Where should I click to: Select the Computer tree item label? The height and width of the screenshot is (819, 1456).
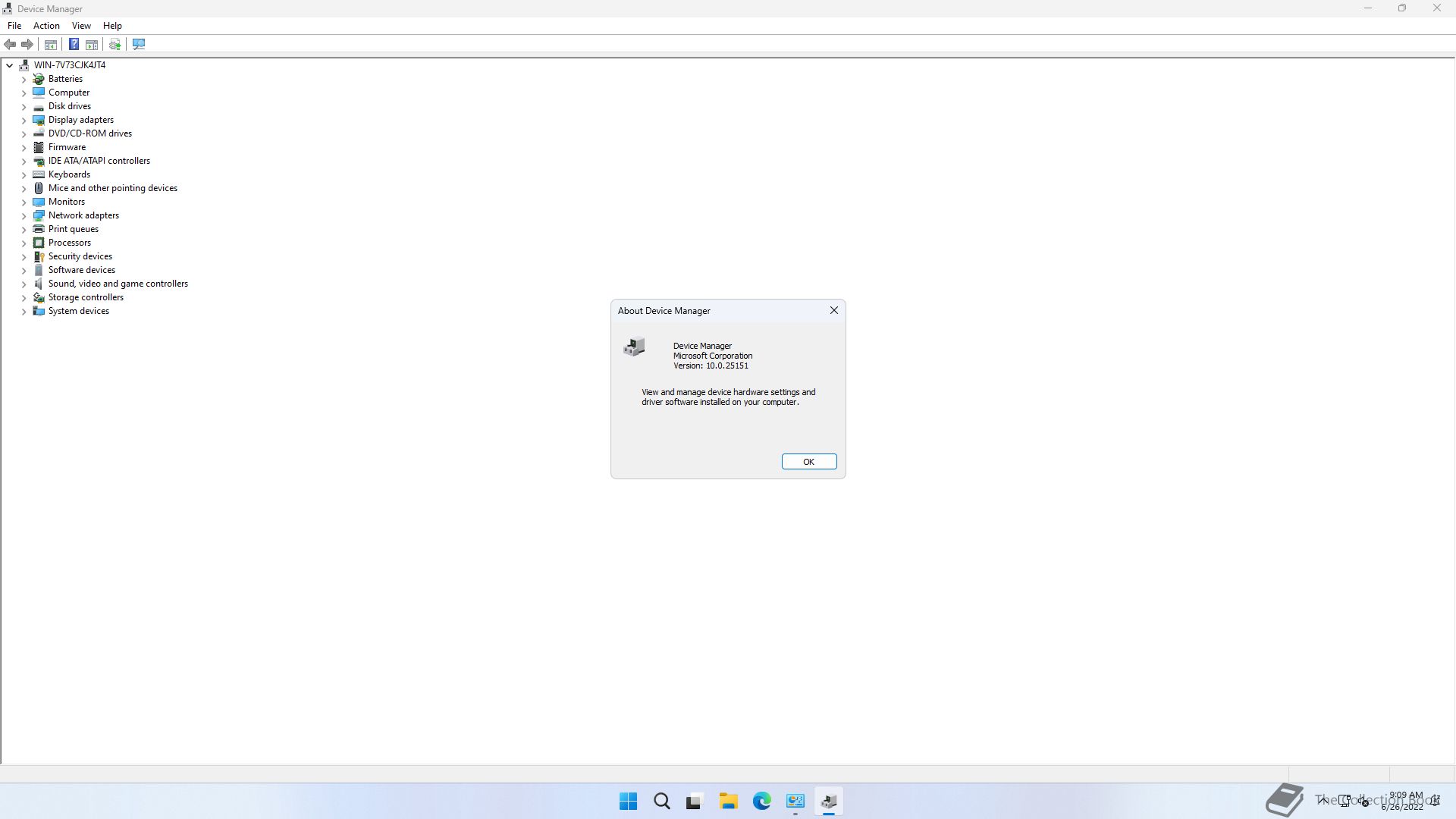click(x=69, y=93)
